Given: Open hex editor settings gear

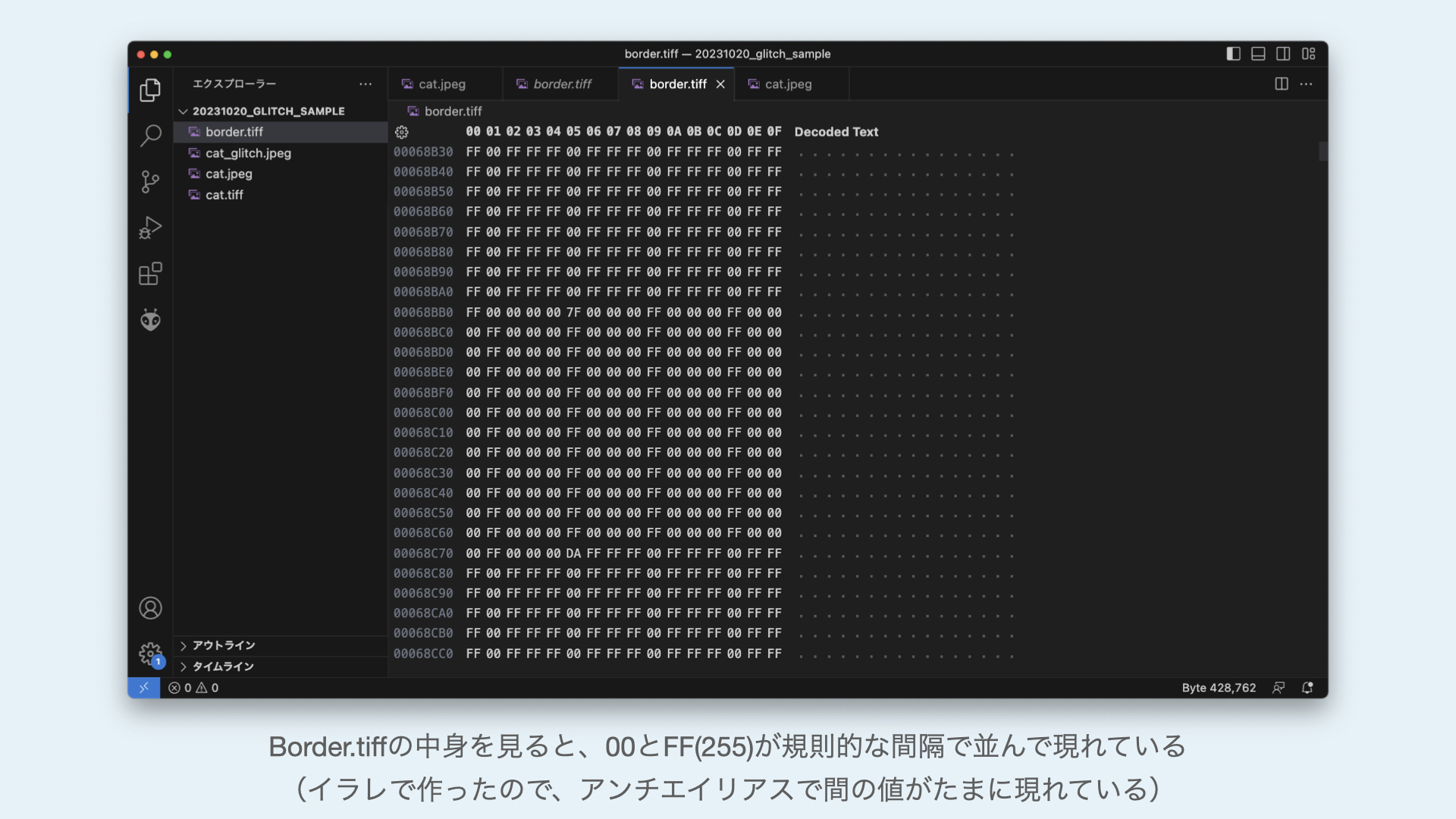Looking at the screenshot, I should click(402, 132).
